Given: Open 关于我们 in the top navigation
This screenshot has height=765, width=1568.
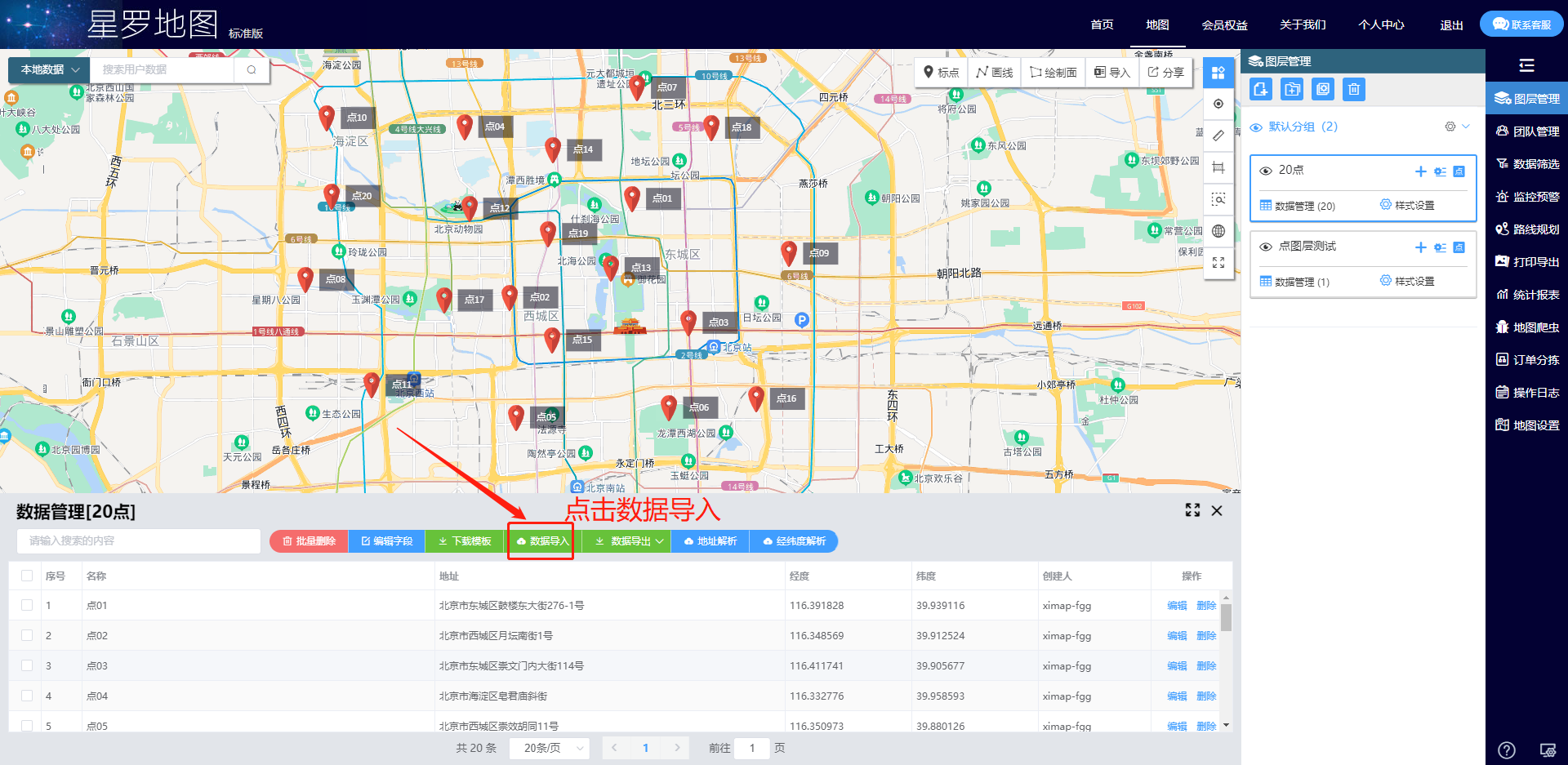Looking at the screenshot, I should (1303, 24).
